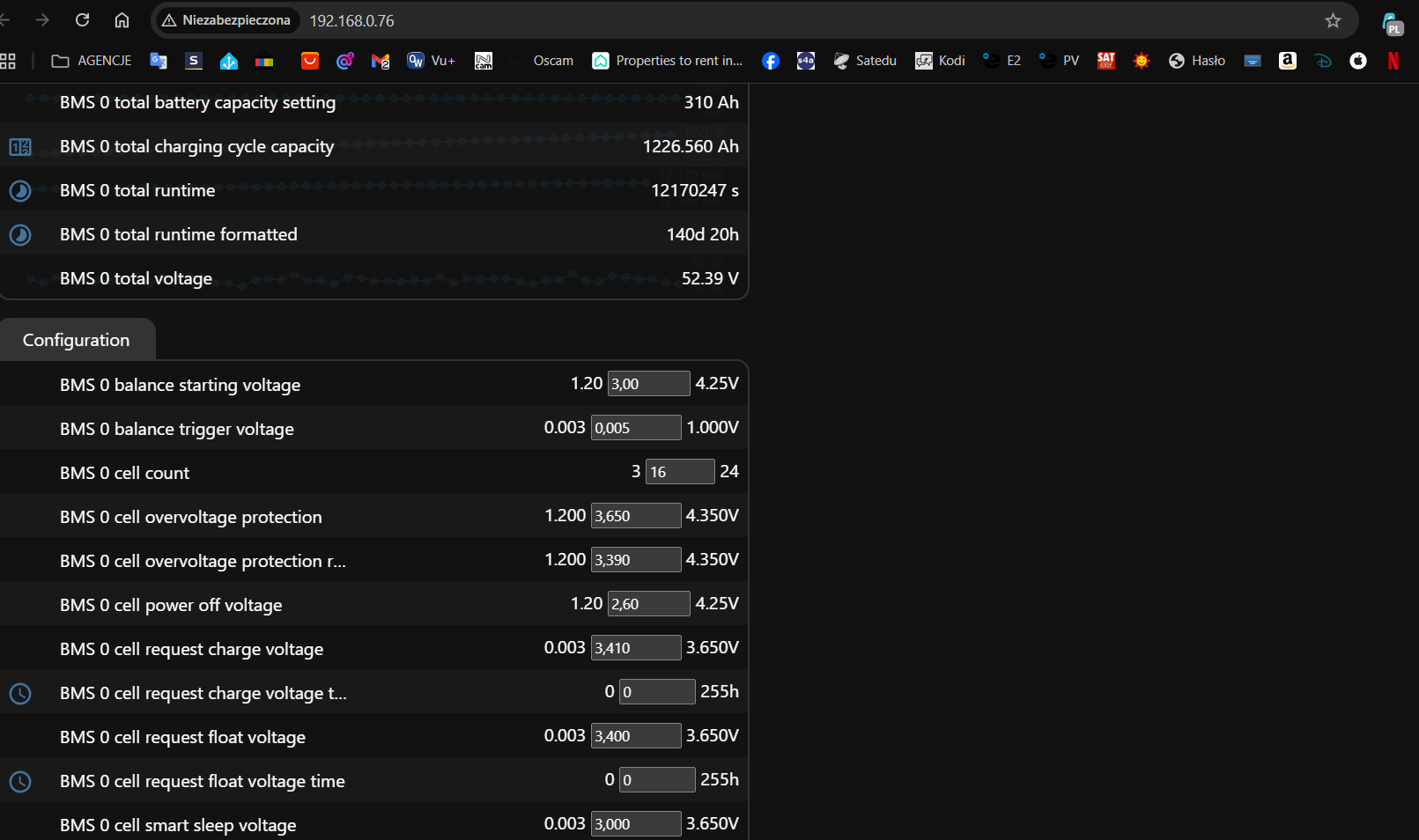Open the Oscam bookmark
This screenshot has width=1419, height=840.
click(x=543, y=61)
